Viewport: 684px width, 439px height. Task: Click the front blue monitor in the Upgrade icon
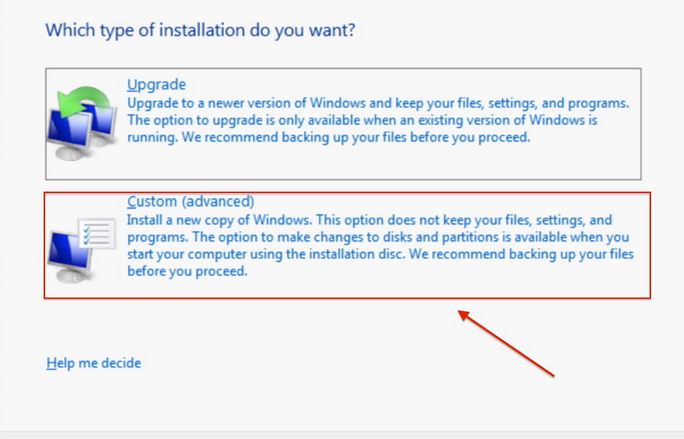70,129
